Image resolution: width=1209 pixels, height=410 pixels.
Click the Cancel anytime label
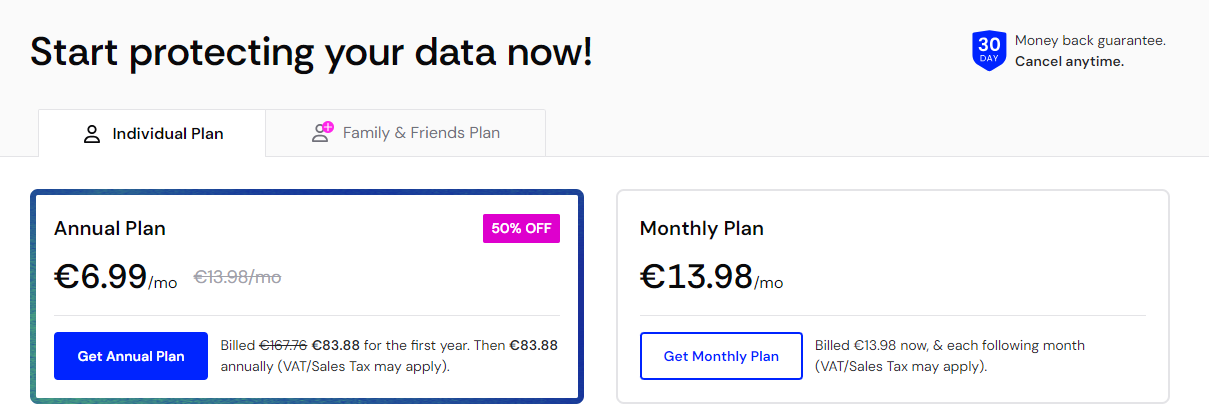click(x=1069, y=61)
